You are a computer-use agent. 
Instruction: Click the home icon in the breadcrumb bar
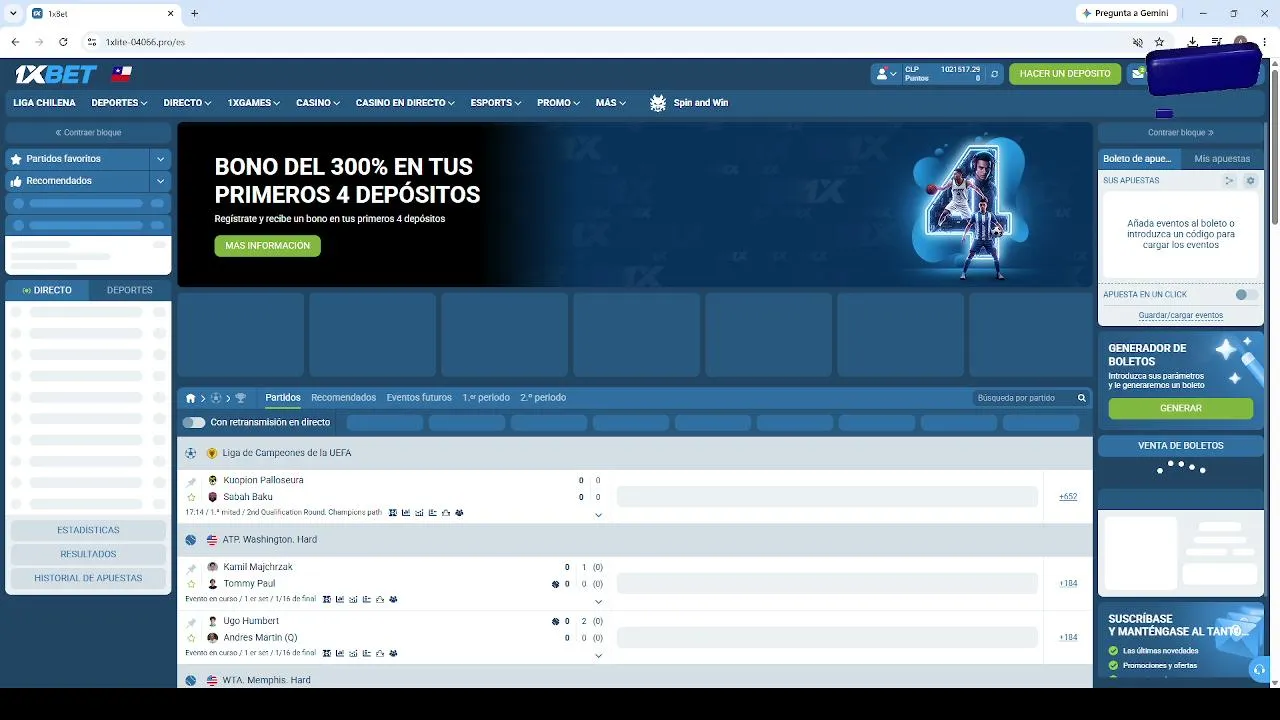pos(190,398)
